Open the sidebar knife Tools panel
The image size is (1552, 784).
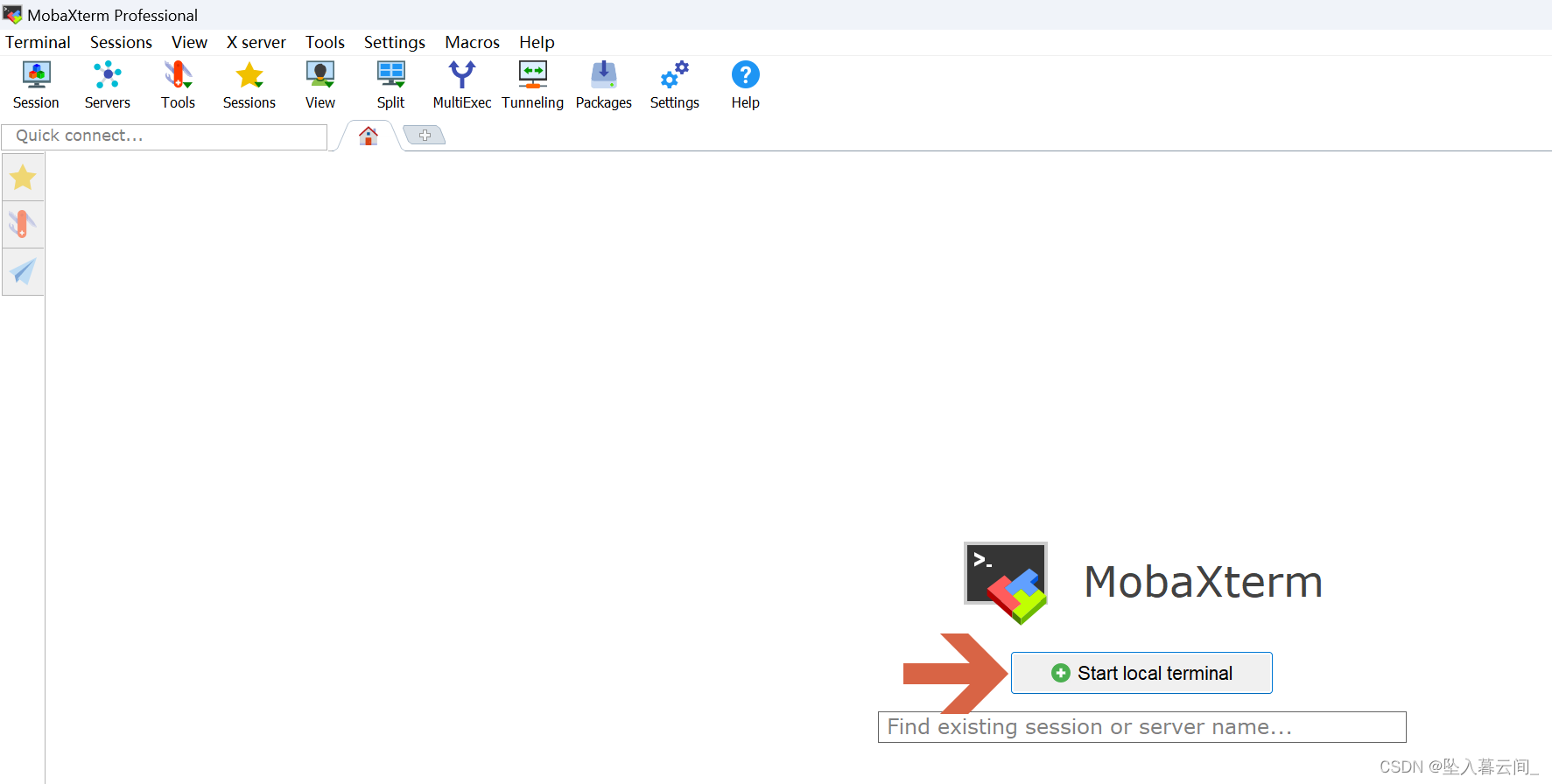(x=23, y=224)
